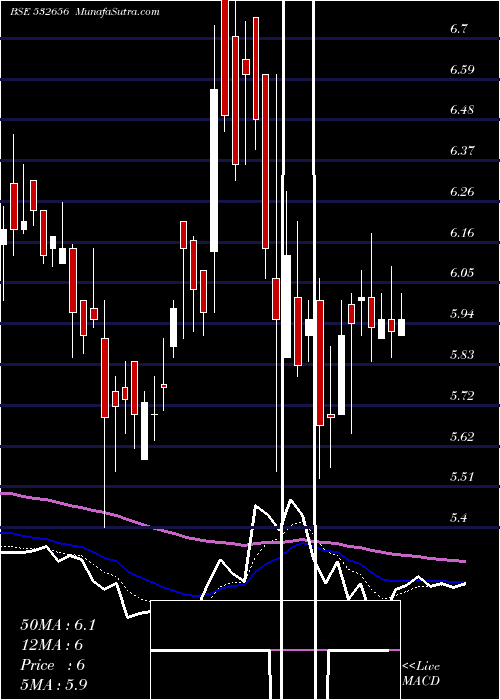Click the 50MA : 6.1 indicator text
Screen dimensions: 500x700
click(x=58, y=625)
